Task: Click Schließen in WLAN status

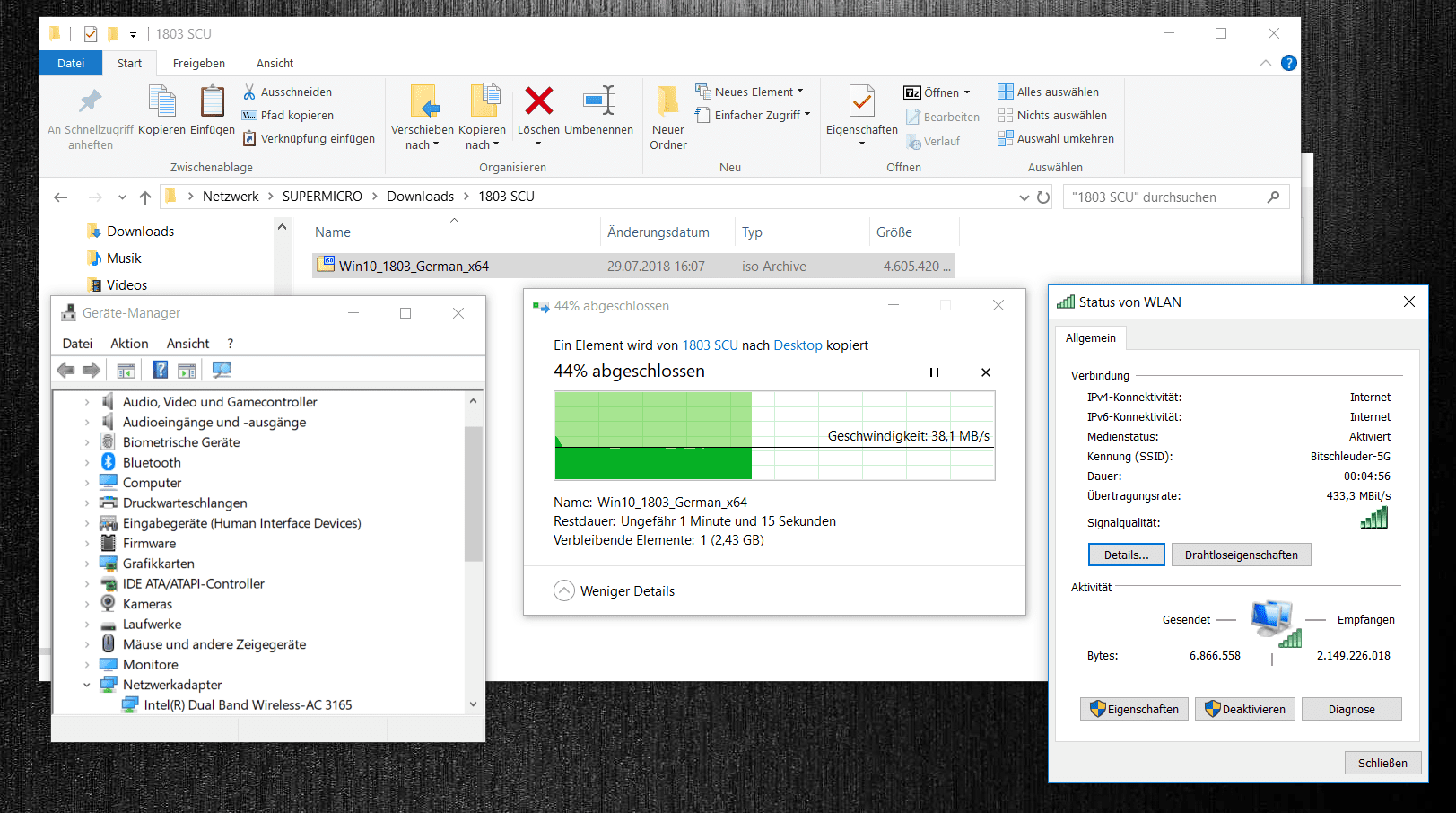Action: [1383, 763]
